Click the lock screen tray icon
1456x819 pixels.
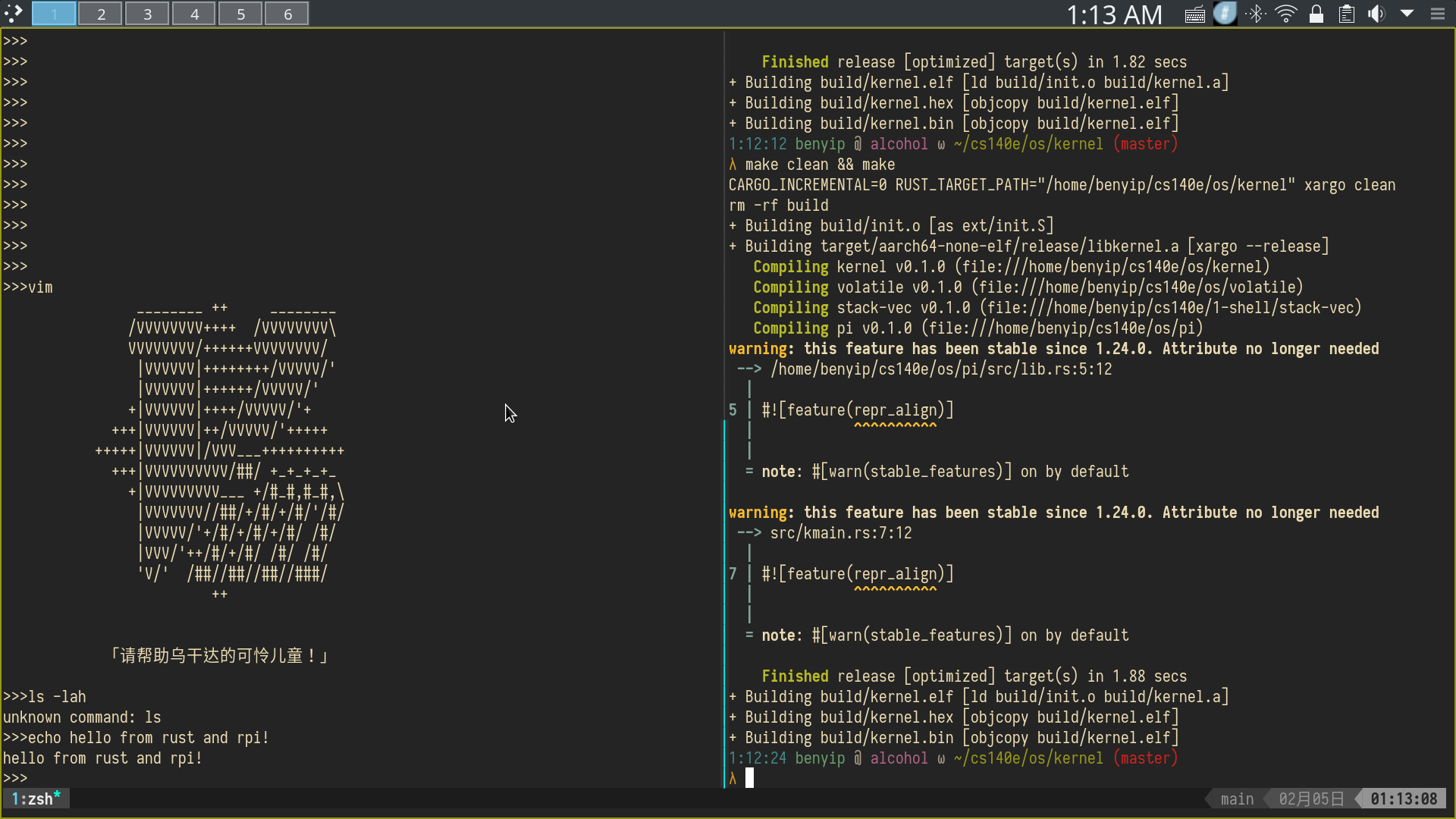click(x=1316, y=14)
